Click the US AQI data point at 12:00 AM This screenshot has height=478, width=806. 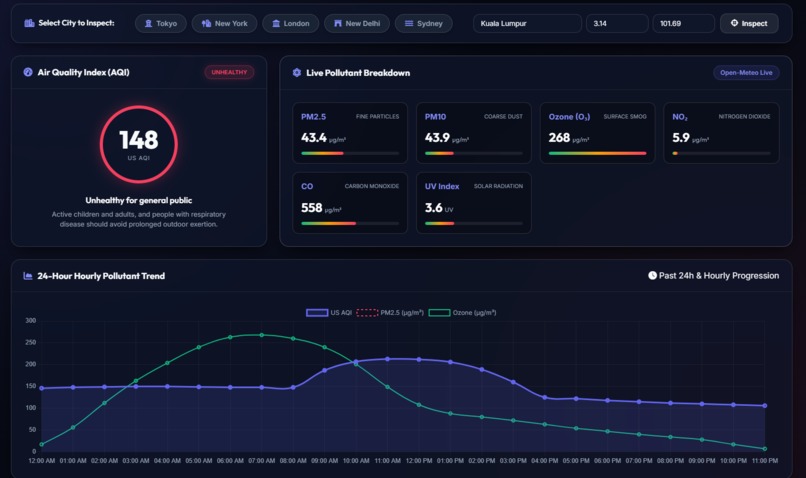(42, 389)
